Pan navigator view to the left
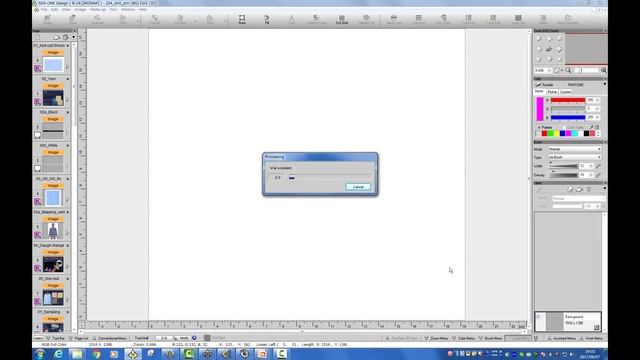640x360 pixels. [539, 49]
